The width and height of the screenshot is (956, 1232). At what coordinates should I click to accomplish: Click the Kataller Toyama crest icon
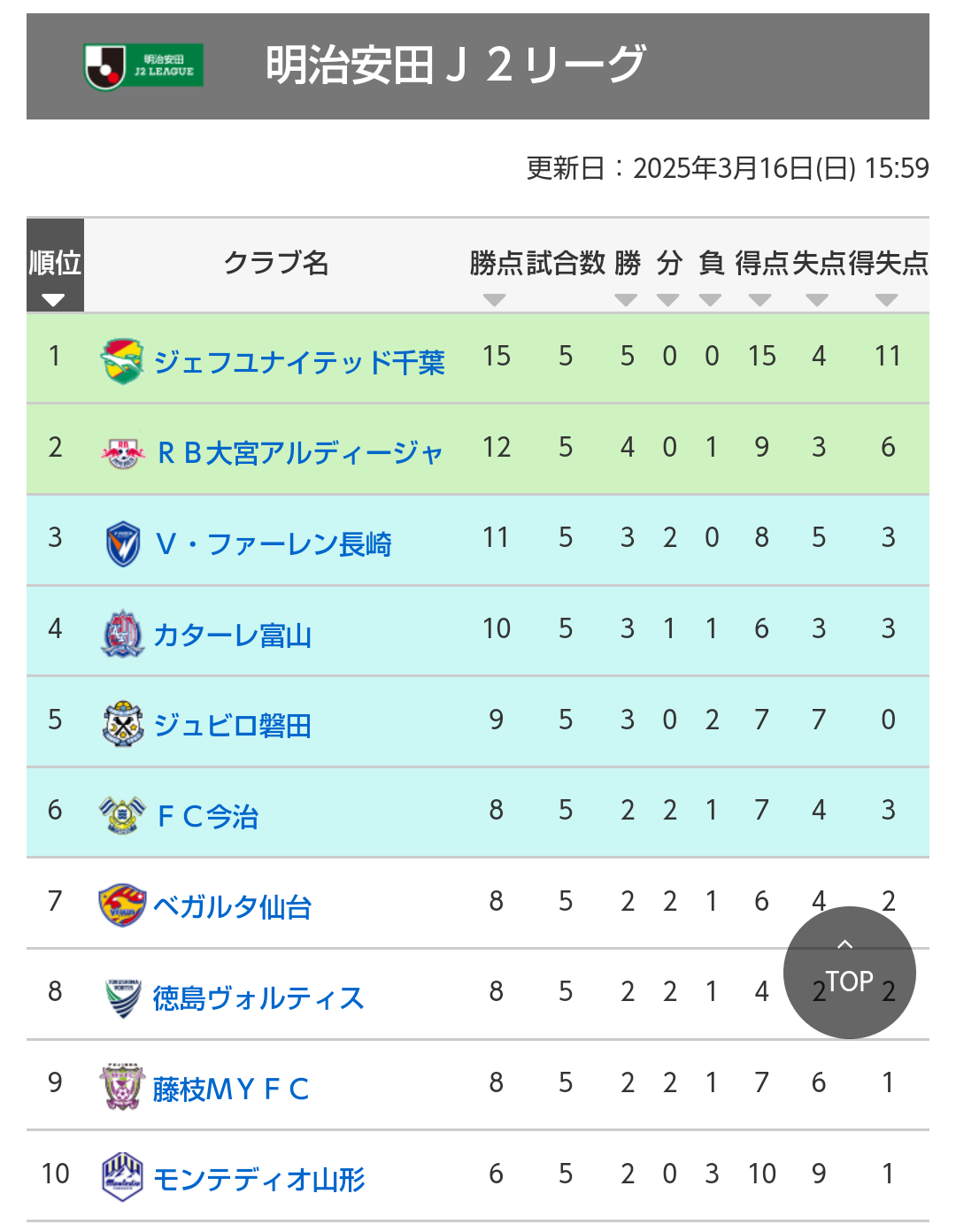(x=122, y=634)
